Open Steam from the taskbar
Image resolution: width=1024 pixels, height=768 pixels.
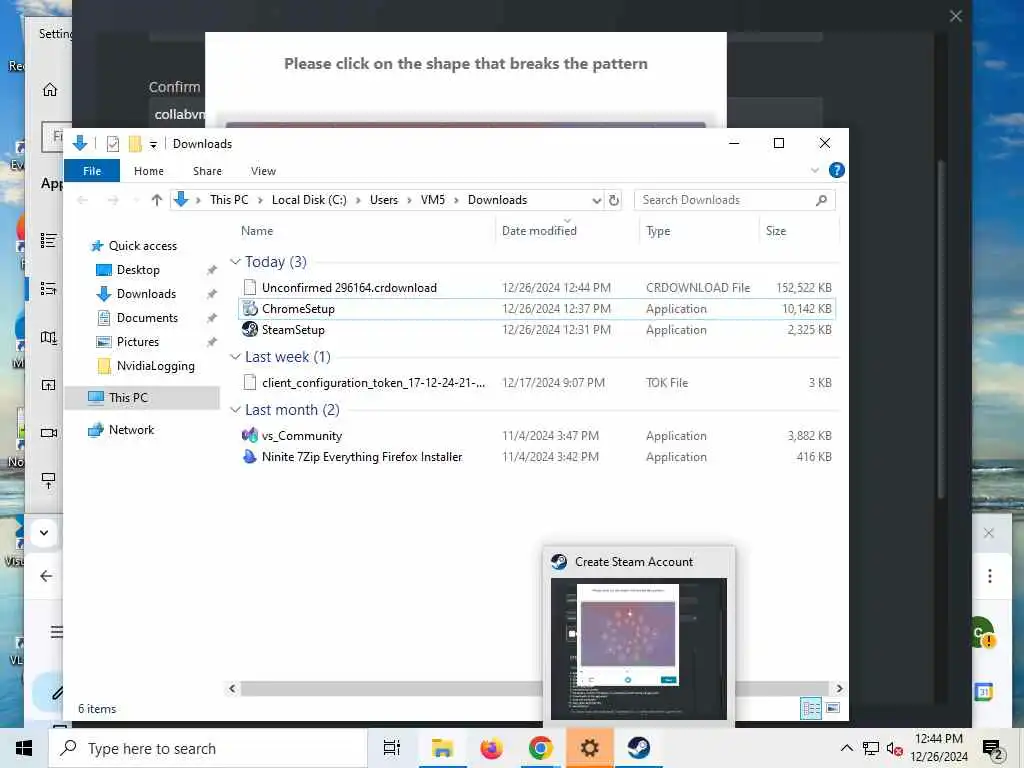639,748
